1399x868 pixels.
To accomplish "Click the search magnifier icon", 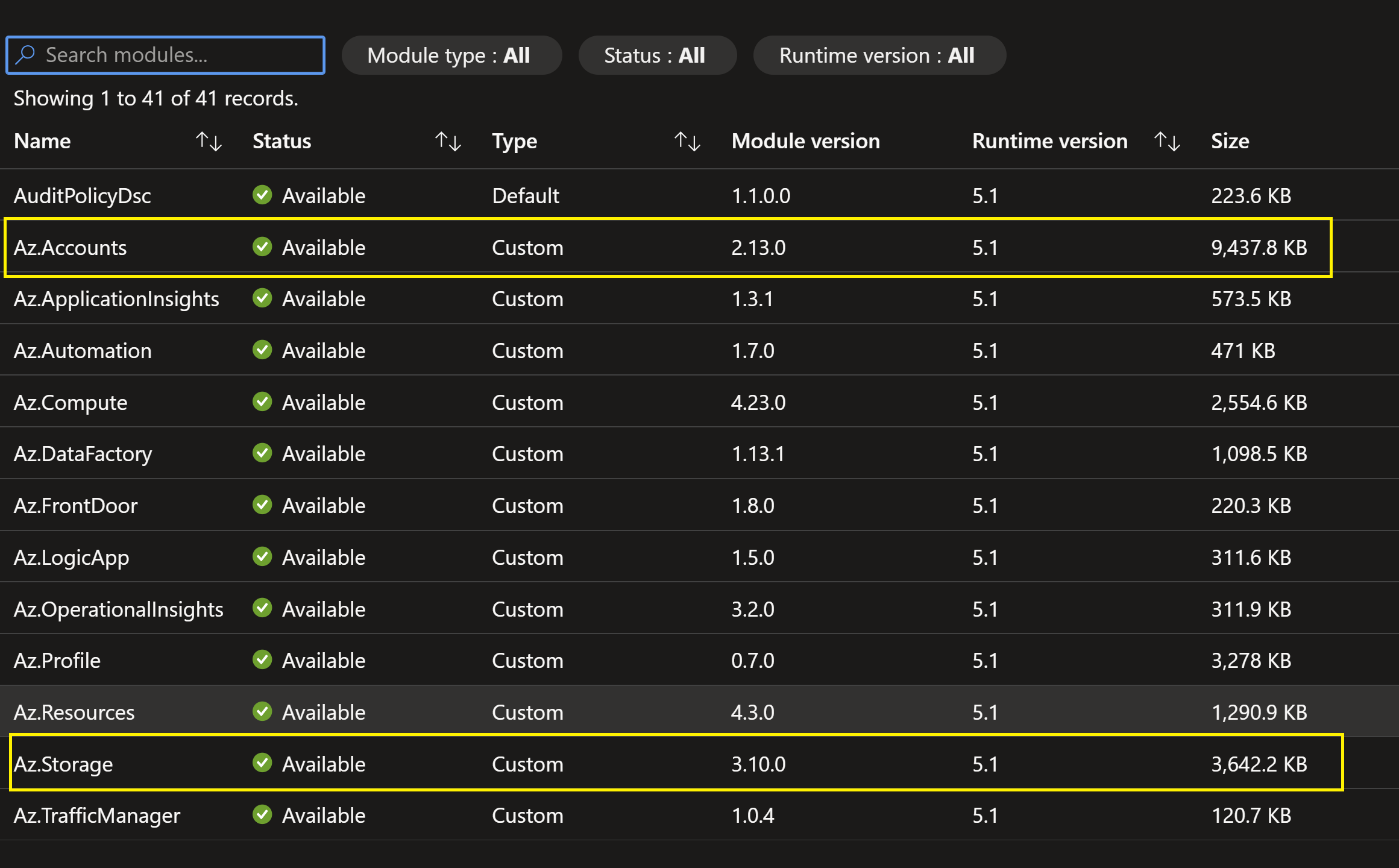I will [25, 55].
